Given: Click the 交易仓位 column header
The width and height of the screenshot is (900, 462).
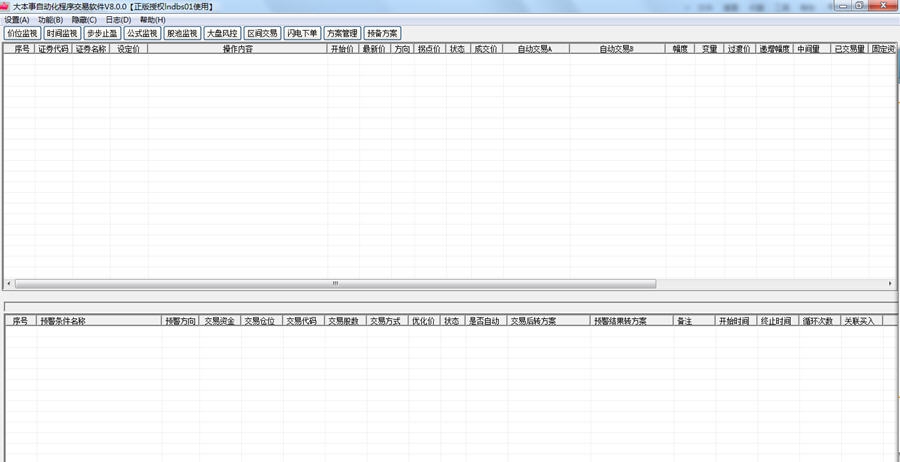Looking at the screenshot, I should pos(262,321).
